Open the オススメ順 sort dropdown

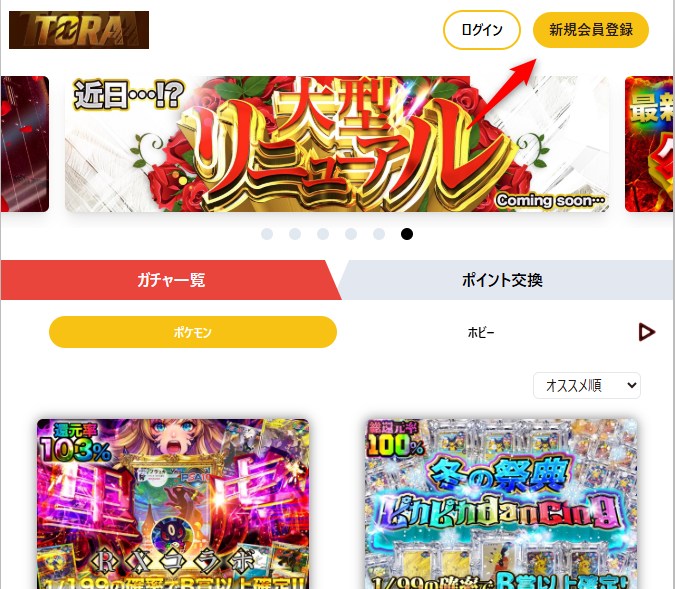(x=587, y=385)
